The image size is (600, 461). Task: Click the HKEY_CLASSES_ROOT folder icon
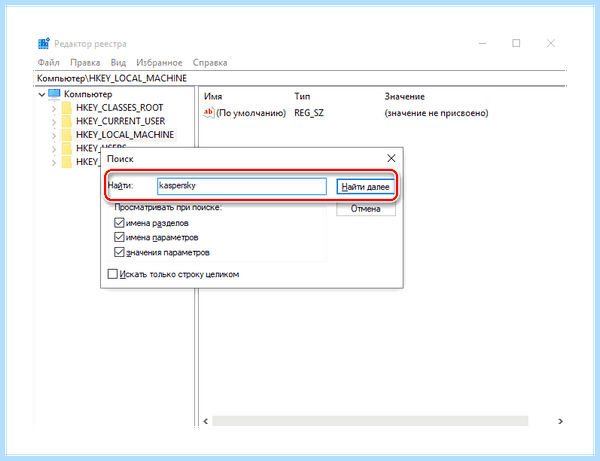[x=67, y=108]
